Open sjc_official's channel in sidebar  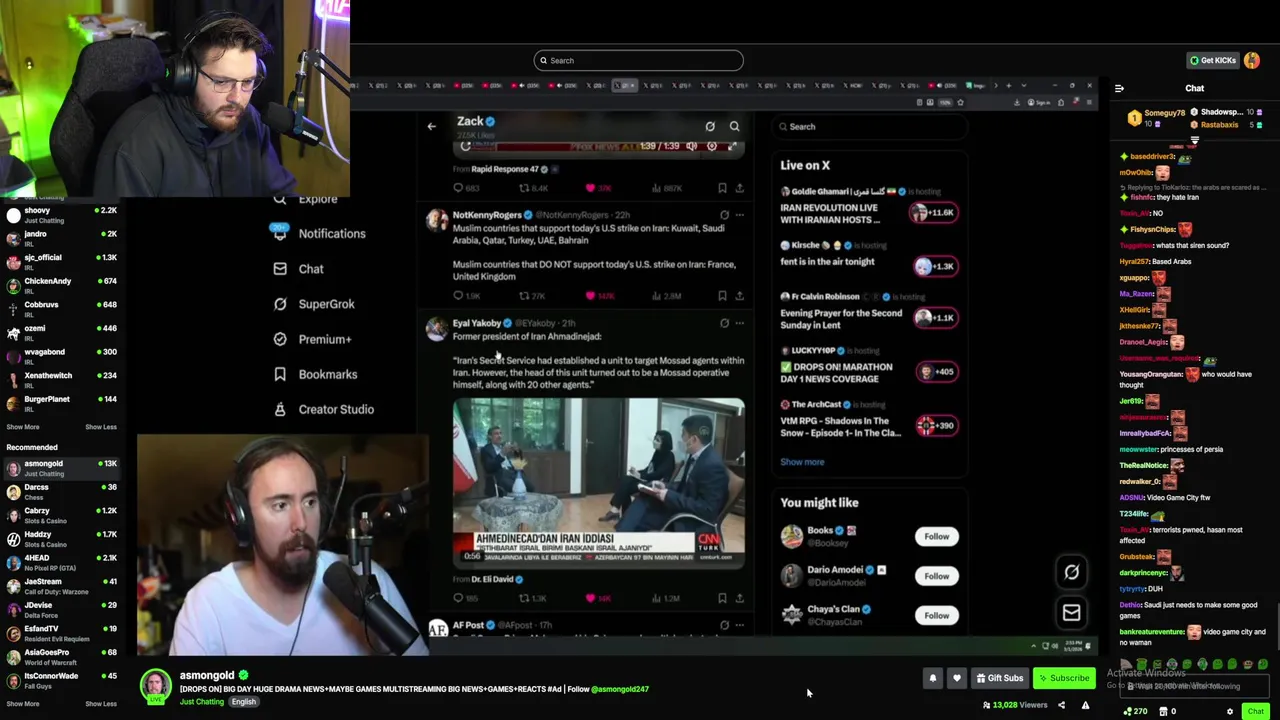tap(60, 261)
